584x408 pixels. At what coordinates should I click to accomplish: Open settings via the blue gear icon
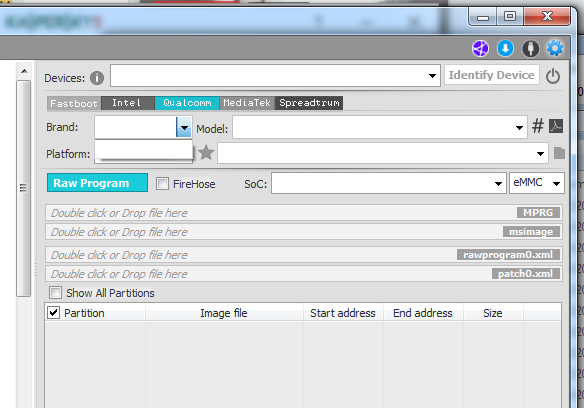(555, 48)
